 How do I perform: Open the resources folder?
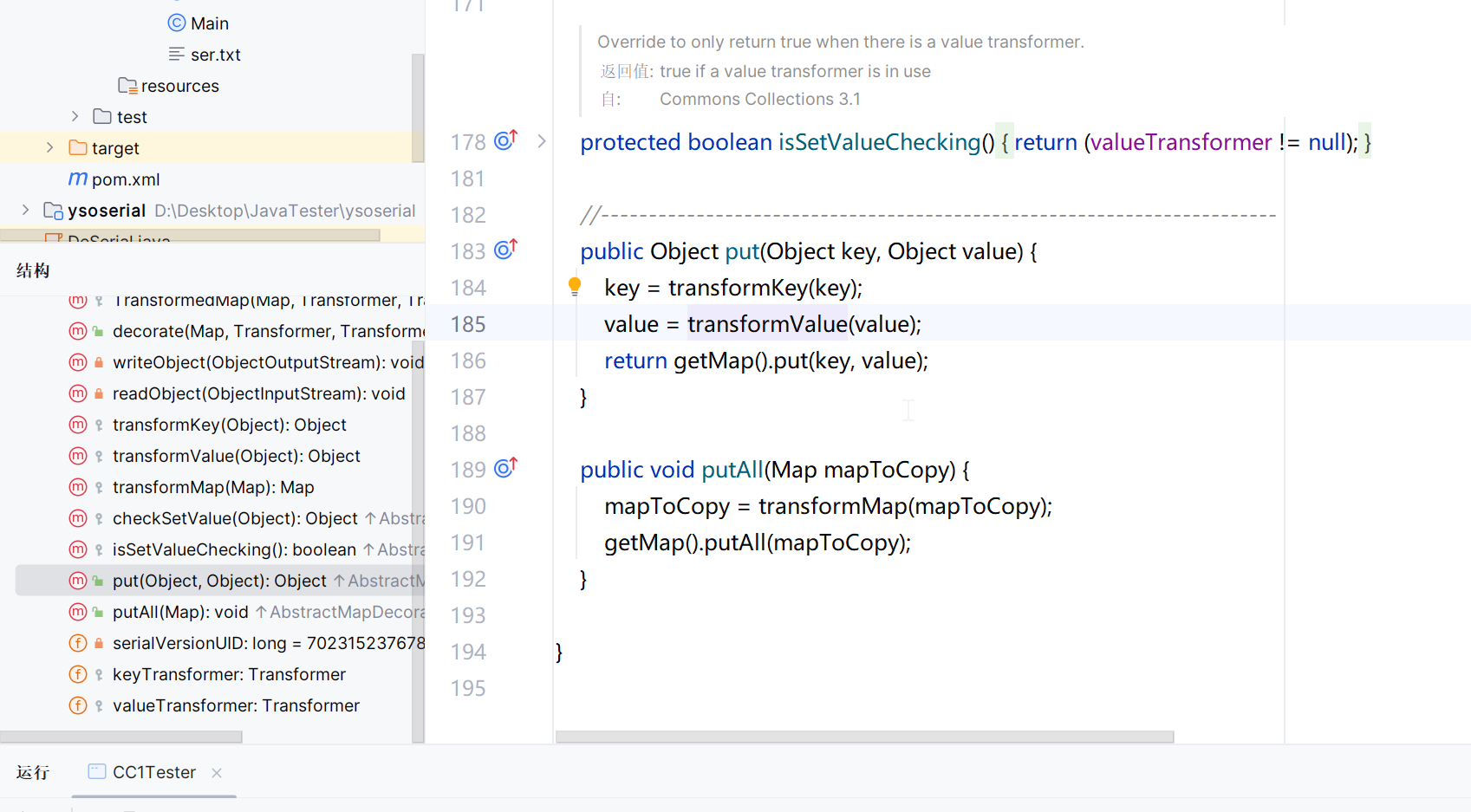click(x=179, y=86)
